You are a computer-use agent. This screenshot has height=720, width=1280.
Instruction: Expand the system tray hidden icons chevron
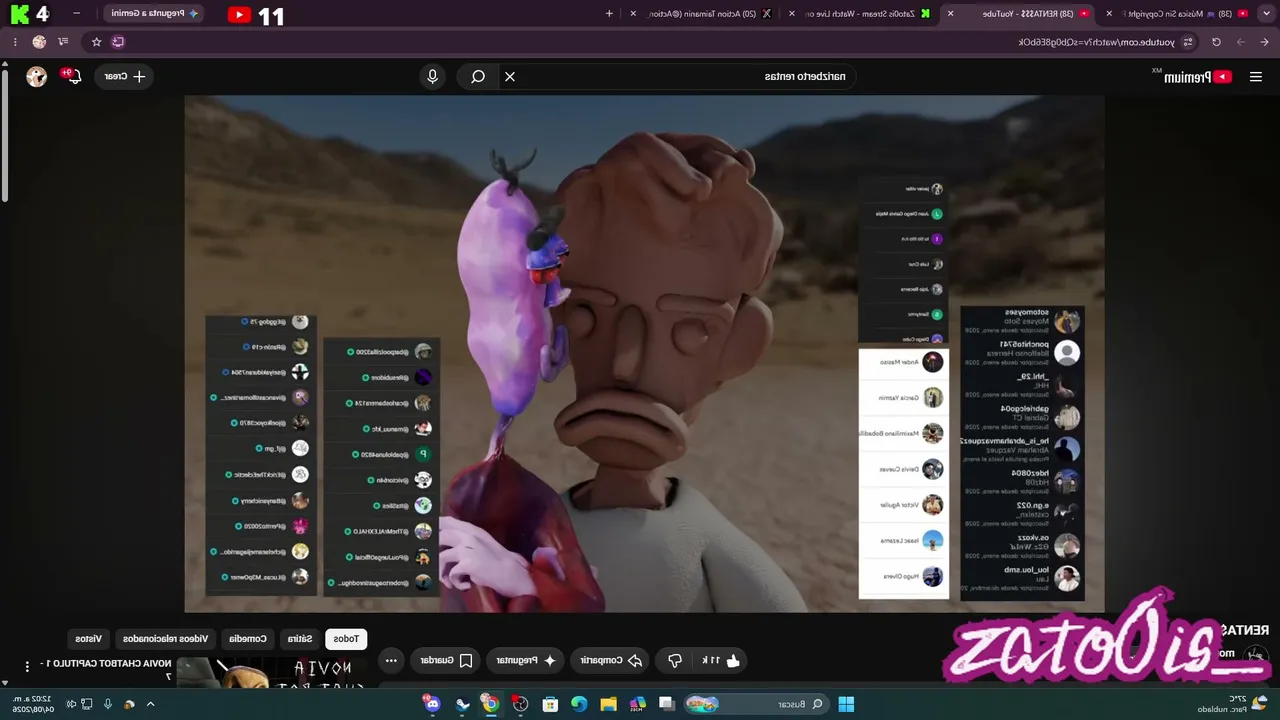[150, 704]
